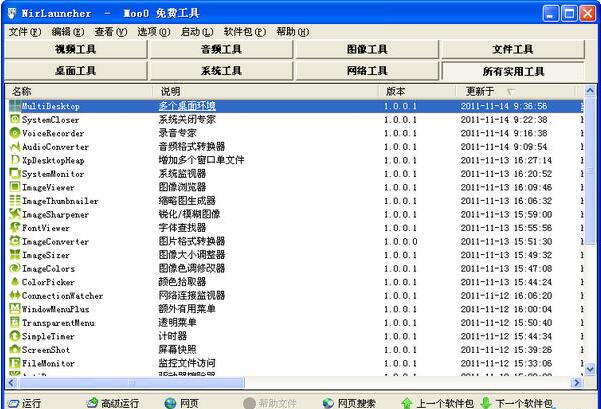Open the 选项(O) menu
This screenshot has height=409, width=601.
pyautogui.click(x=153, y=32)
